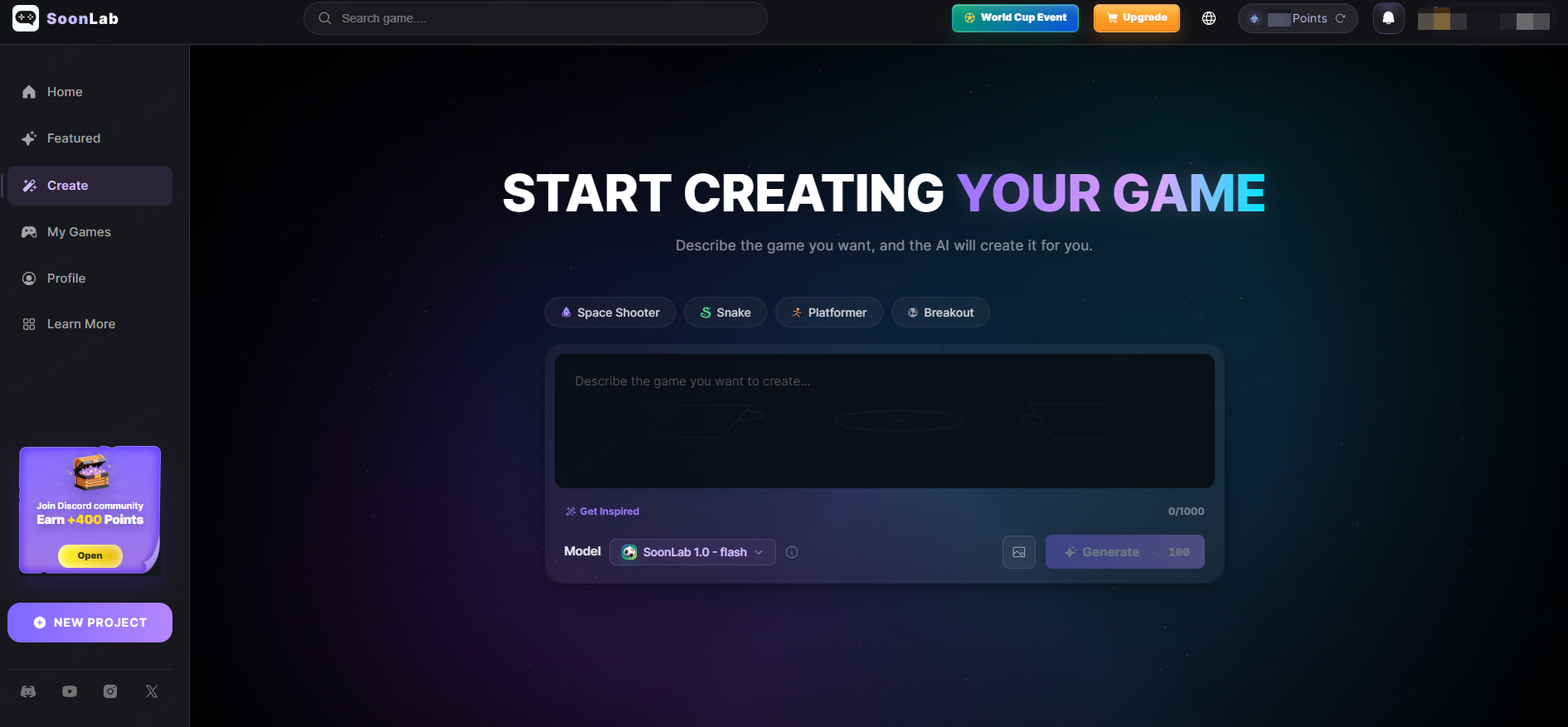The width and height of the screenshot is (1568, 727).
Task: Focus the Search game field
Action: (x=536, y=18)
